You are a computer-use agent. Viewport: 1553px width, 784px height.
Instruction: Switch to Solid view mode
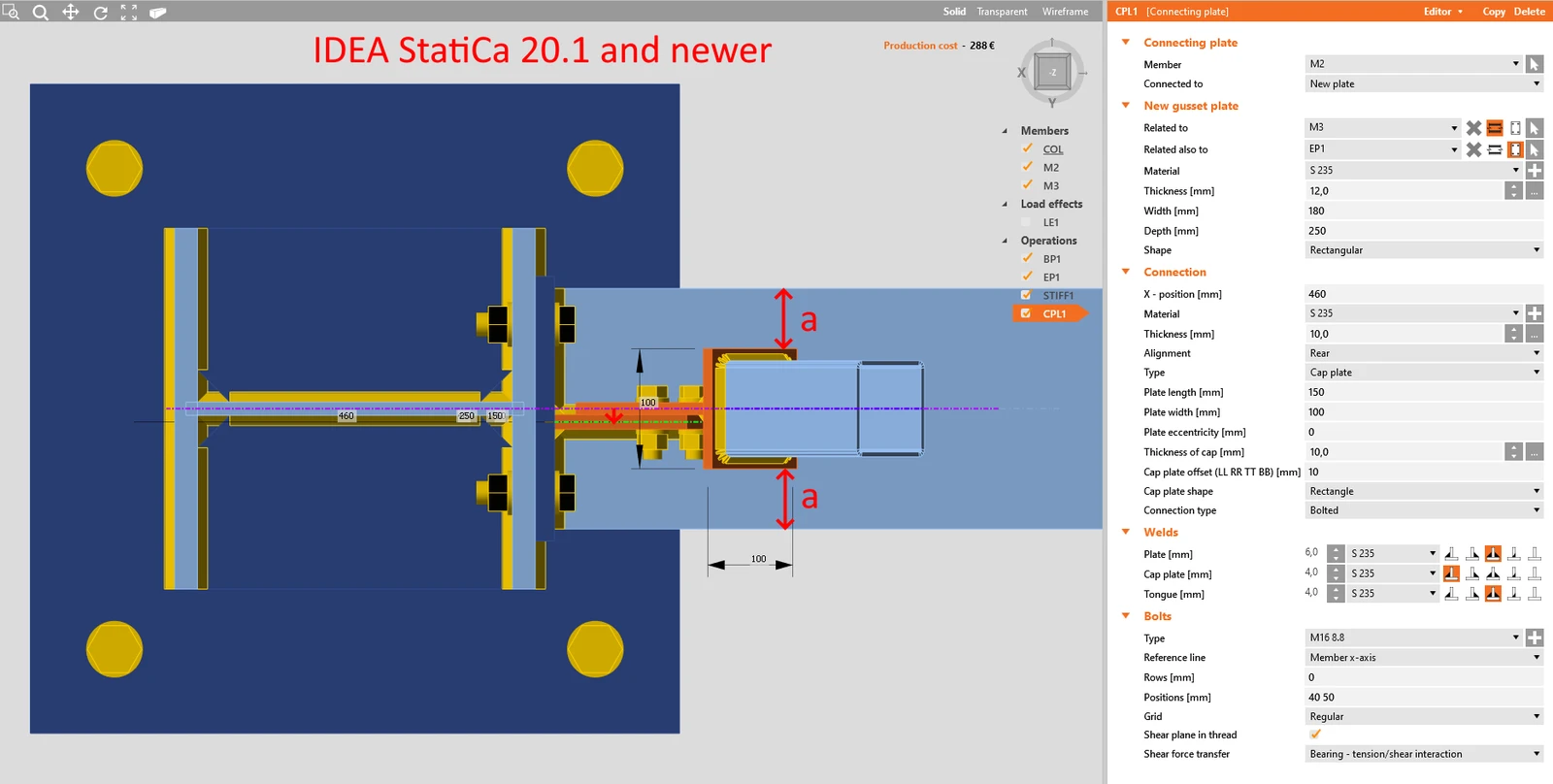click(954, 12)
